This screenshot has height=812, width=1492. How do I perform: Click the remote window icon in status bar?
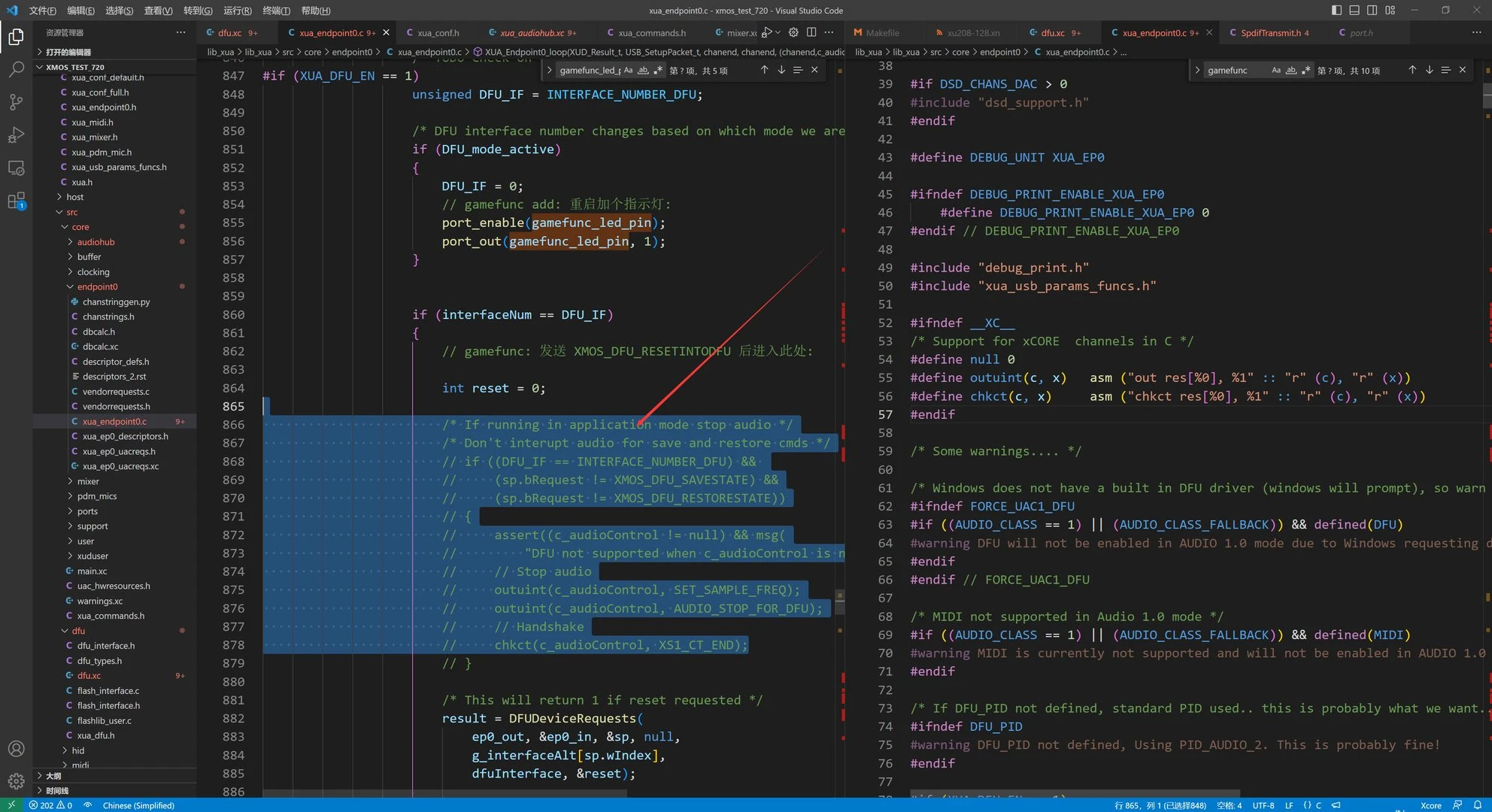[11, 805]
